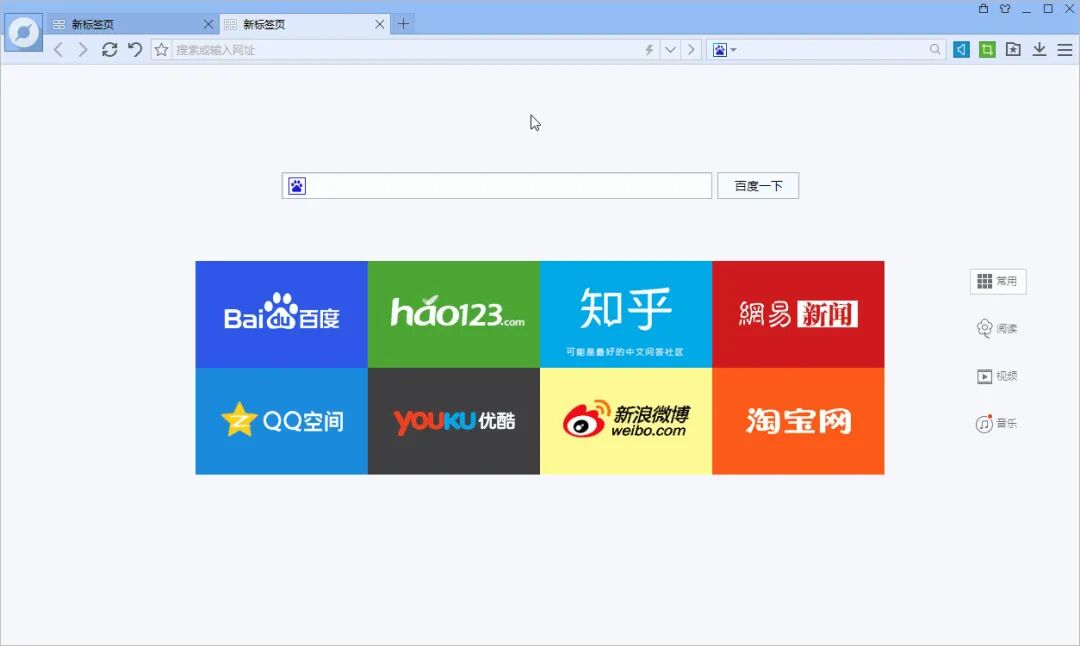Click the 百度一下 button
The width and height of the screenshot is (1080, 646).
pyautogui.click(x=758, y=186)
